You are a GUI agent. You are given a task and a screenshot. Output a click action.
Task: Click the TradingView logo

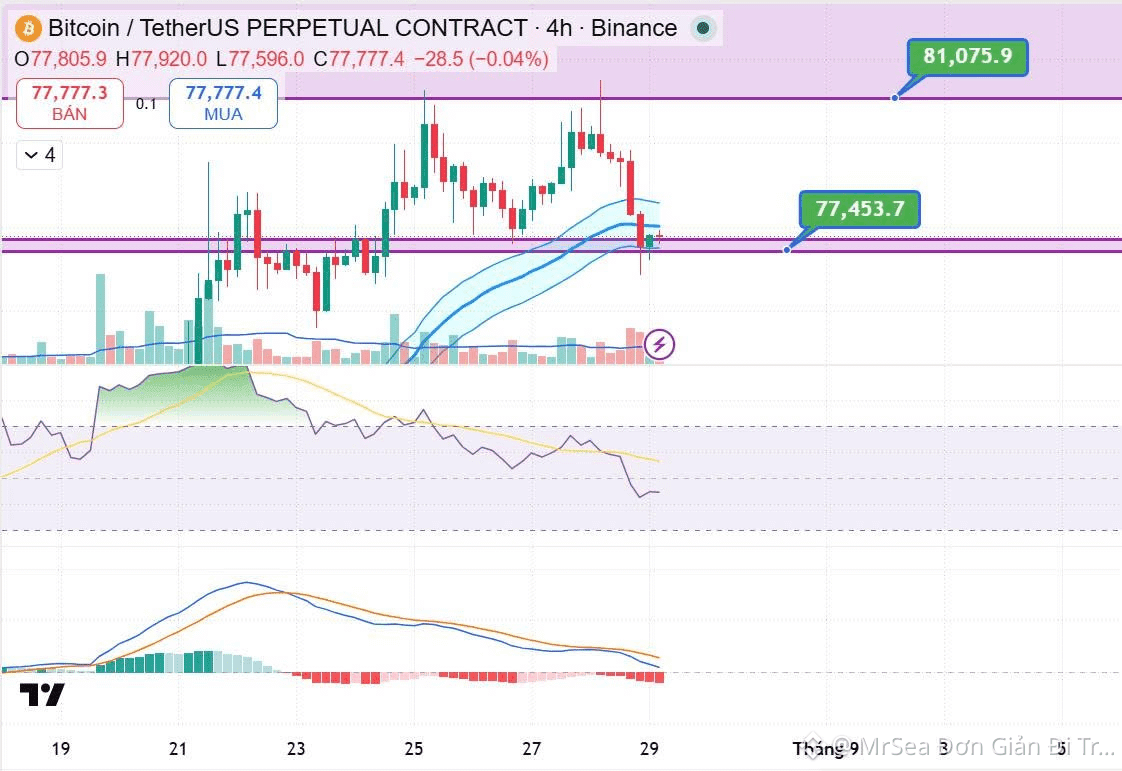pyautogui.click(x=42, y=694)
